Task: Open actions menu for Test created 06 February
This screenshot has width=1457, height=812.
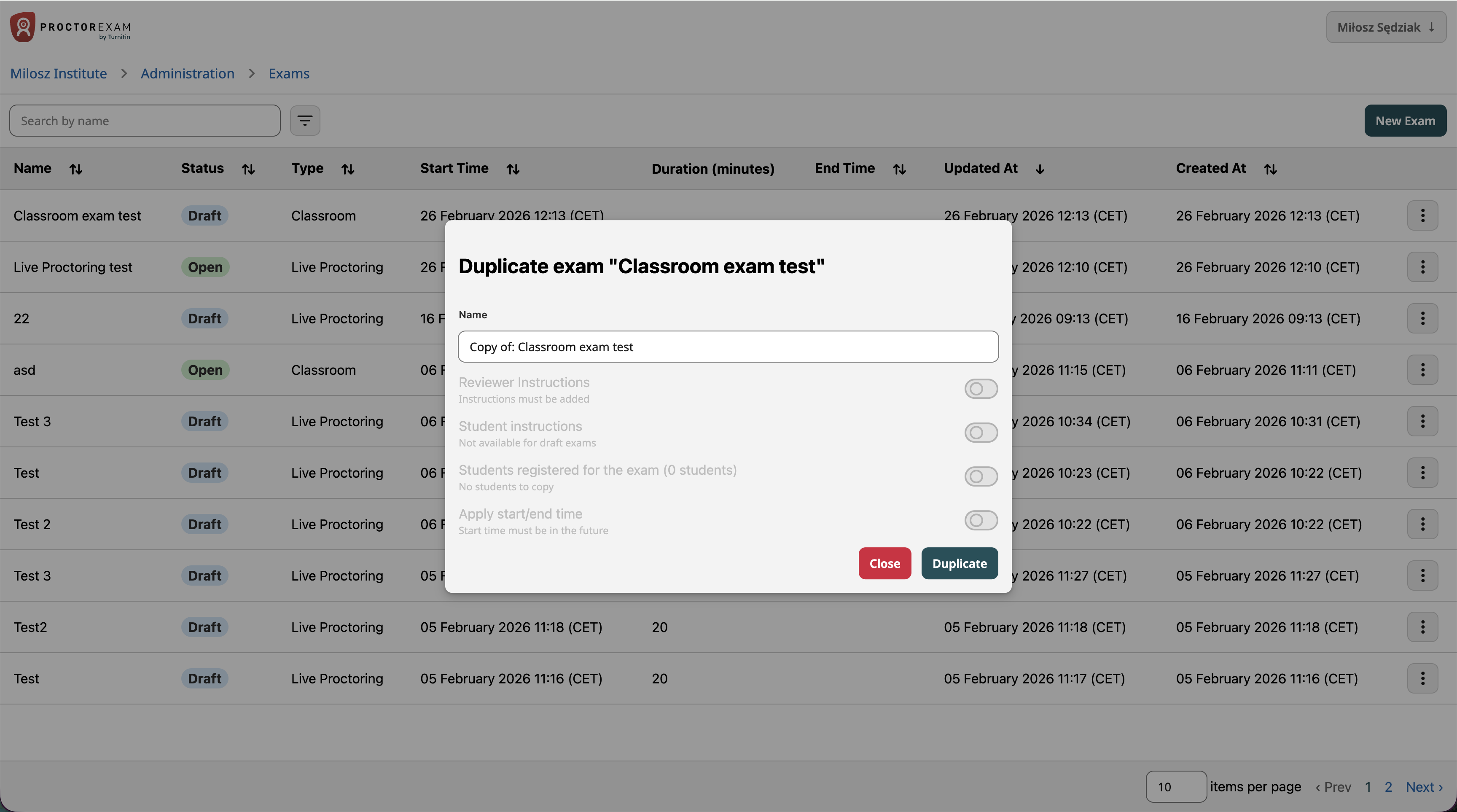Action: point(1422,473)
